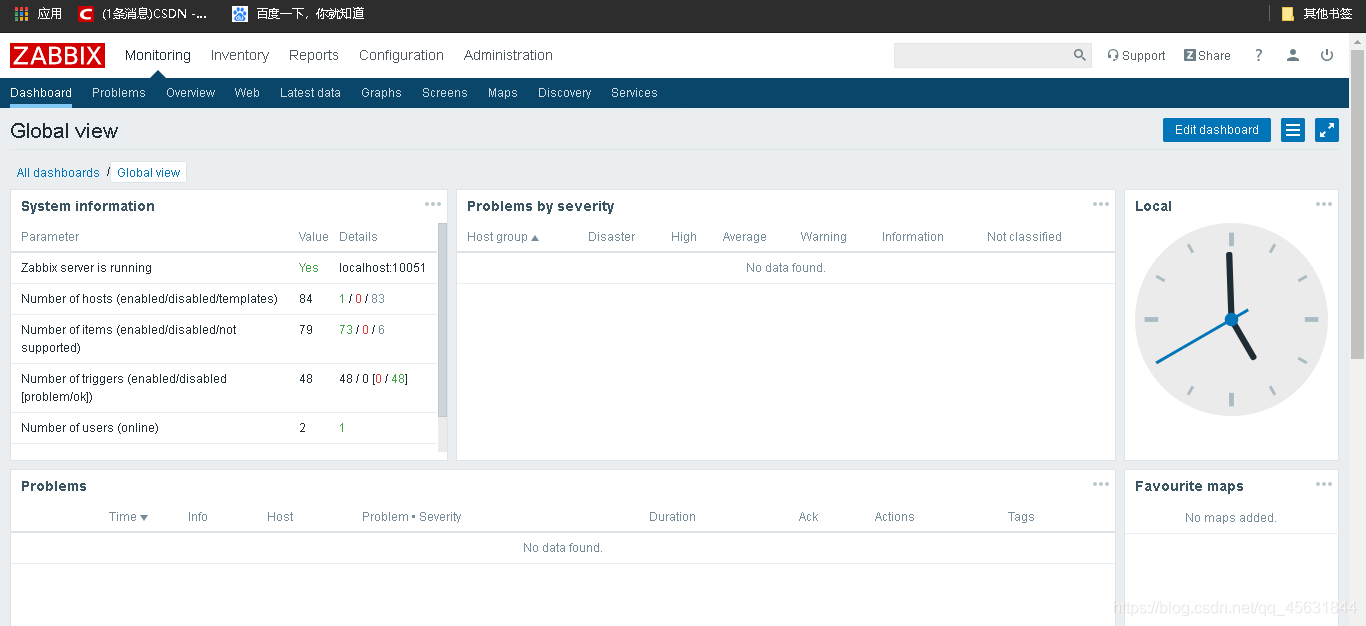
Task: Open Problems widget menu dots
Action: pos(1101,484)
